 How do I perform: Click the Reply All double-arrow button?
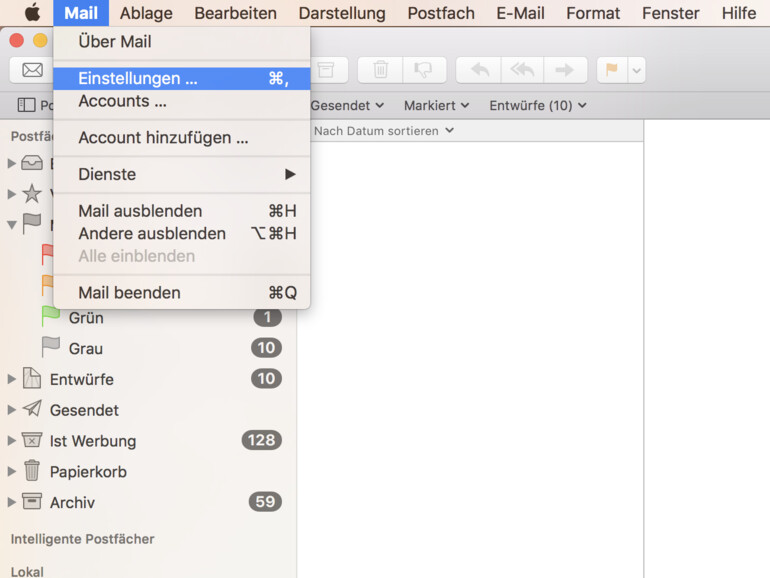click(x=522, y=70)
